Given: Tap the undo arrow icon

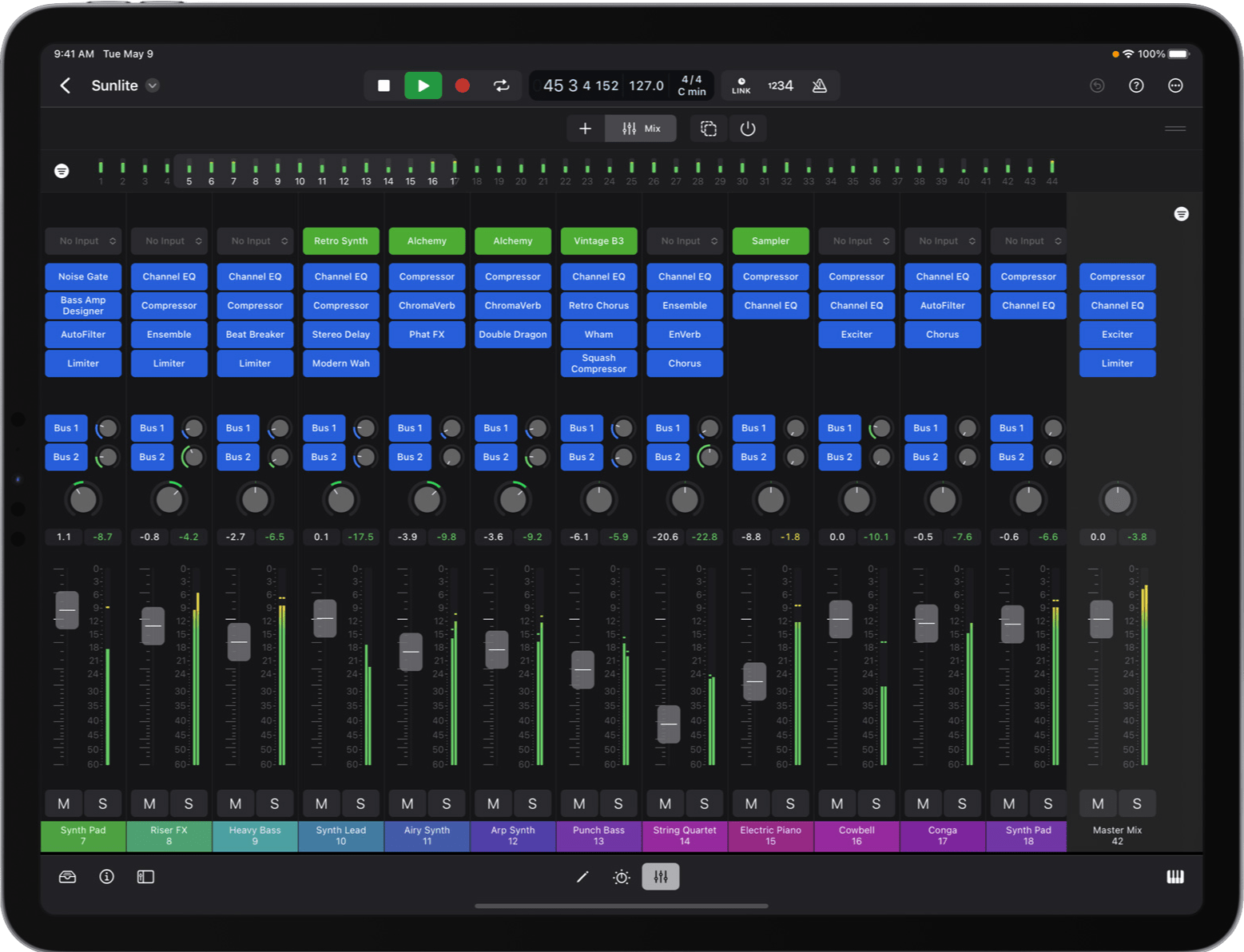Looking at the screenshot, I should 1097,85.
